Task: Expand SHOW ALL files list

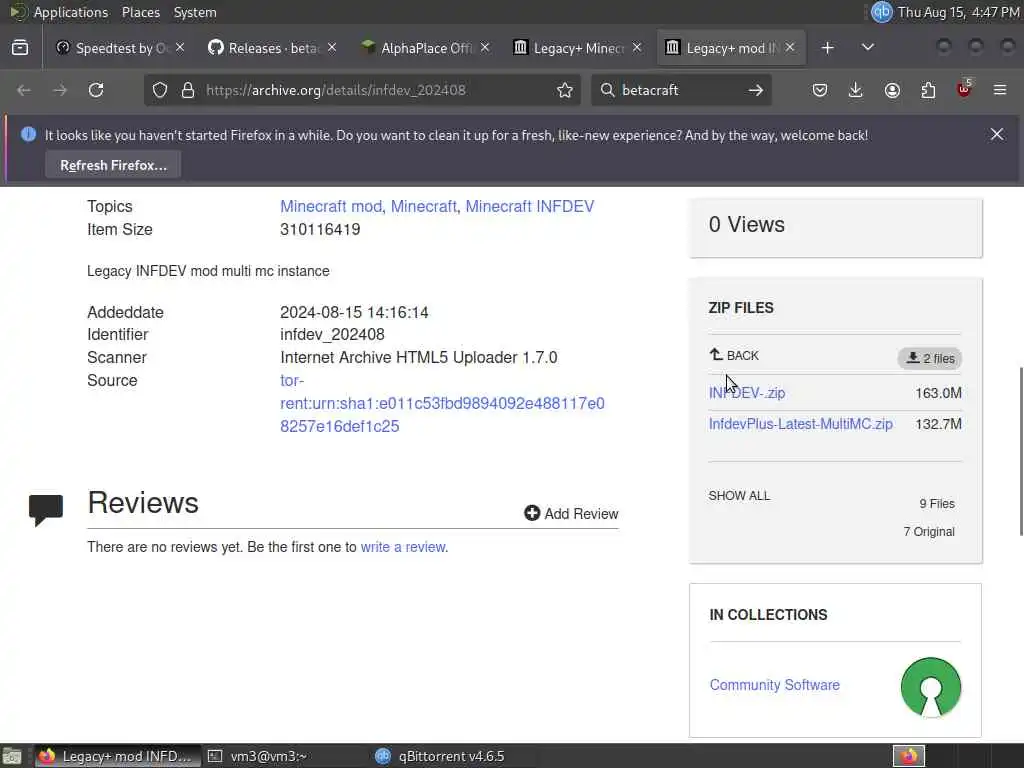Action: [x=739, y=496]
